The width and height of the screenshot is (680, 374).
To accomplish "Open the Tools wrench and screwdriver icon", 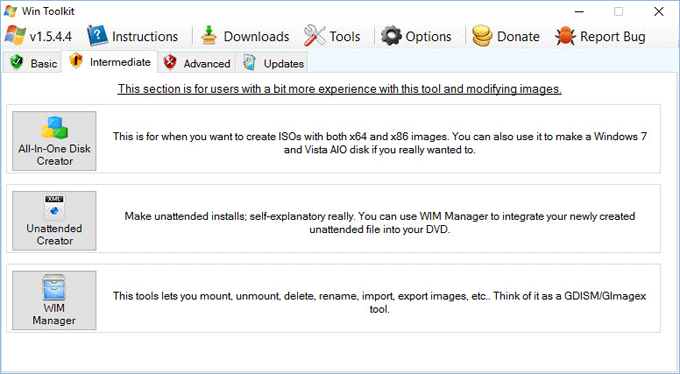I will [314, 36].
